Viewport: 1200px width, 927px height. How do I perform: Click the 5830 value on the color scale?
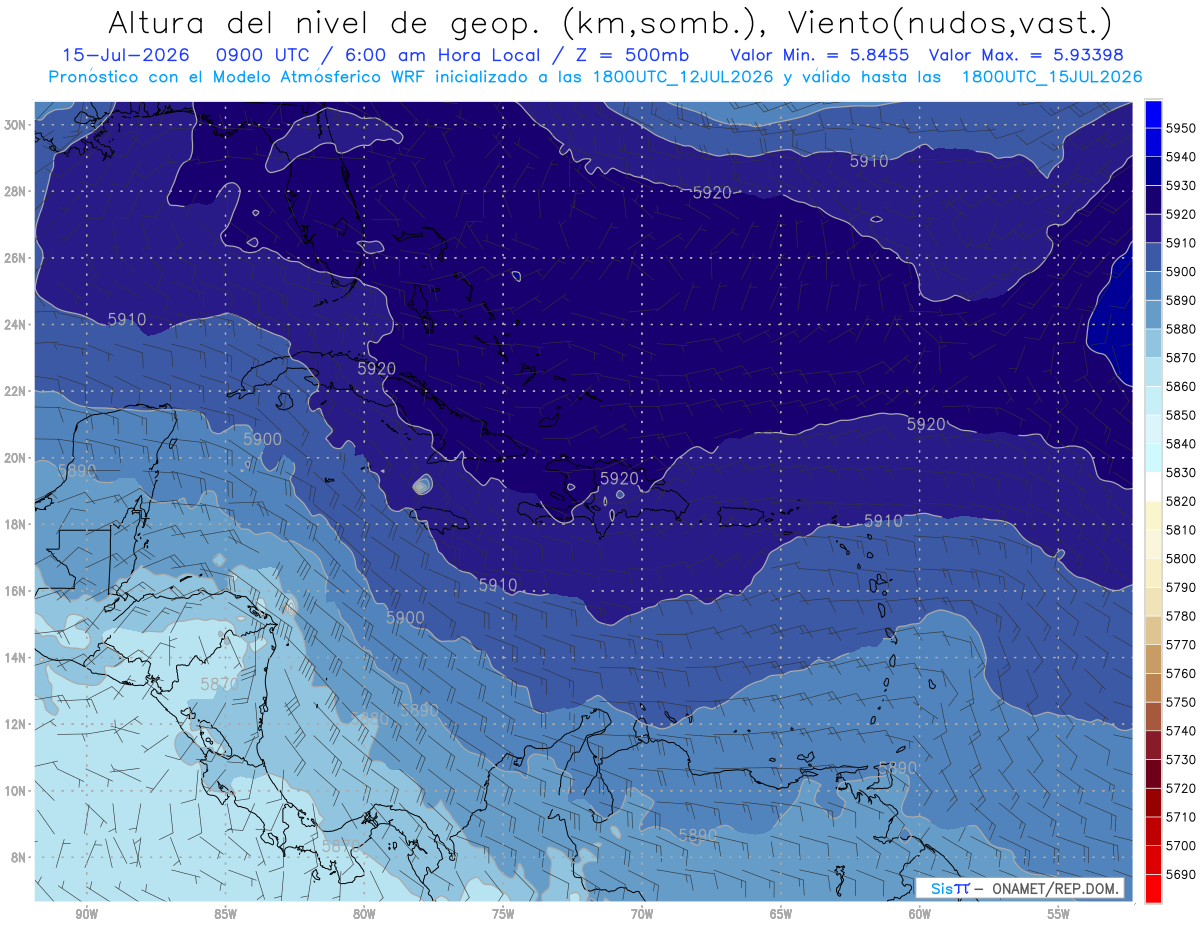(1181, 472)
